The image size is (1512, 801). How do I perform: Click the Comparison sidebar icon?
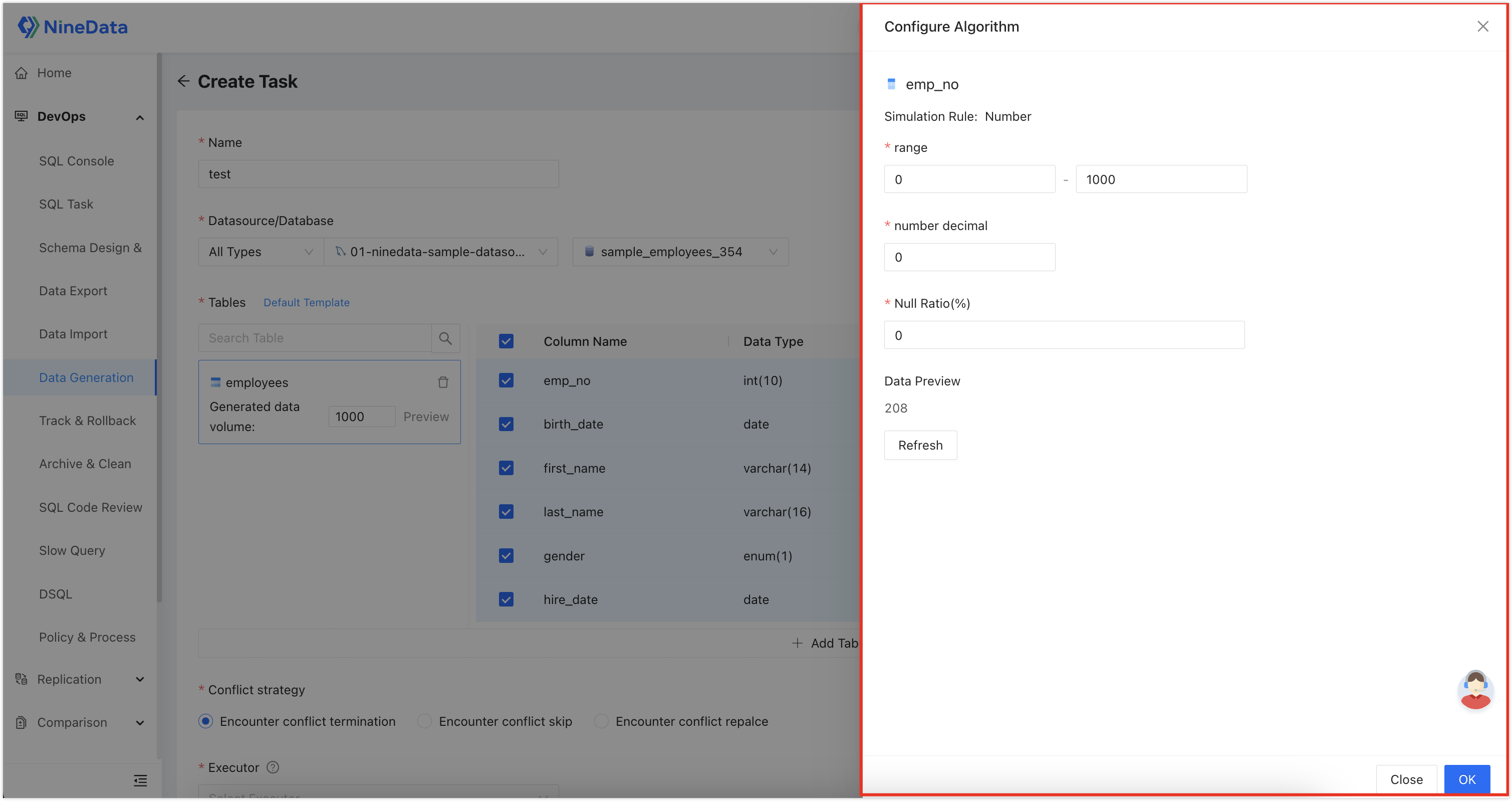click(21, 723)
